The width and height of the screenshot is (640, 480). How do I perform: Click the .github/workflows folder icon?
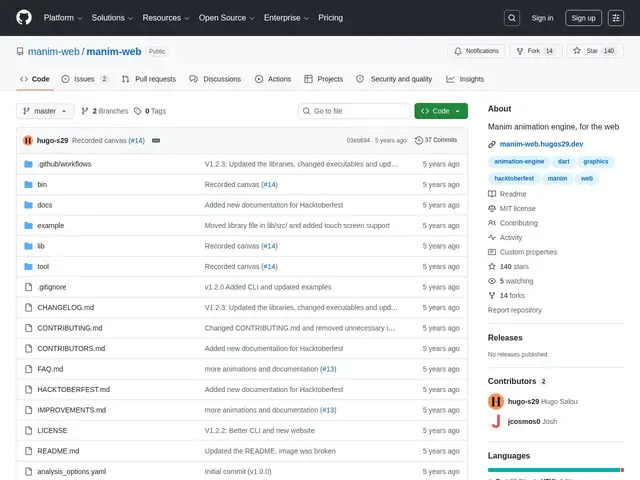pos(28,164)
